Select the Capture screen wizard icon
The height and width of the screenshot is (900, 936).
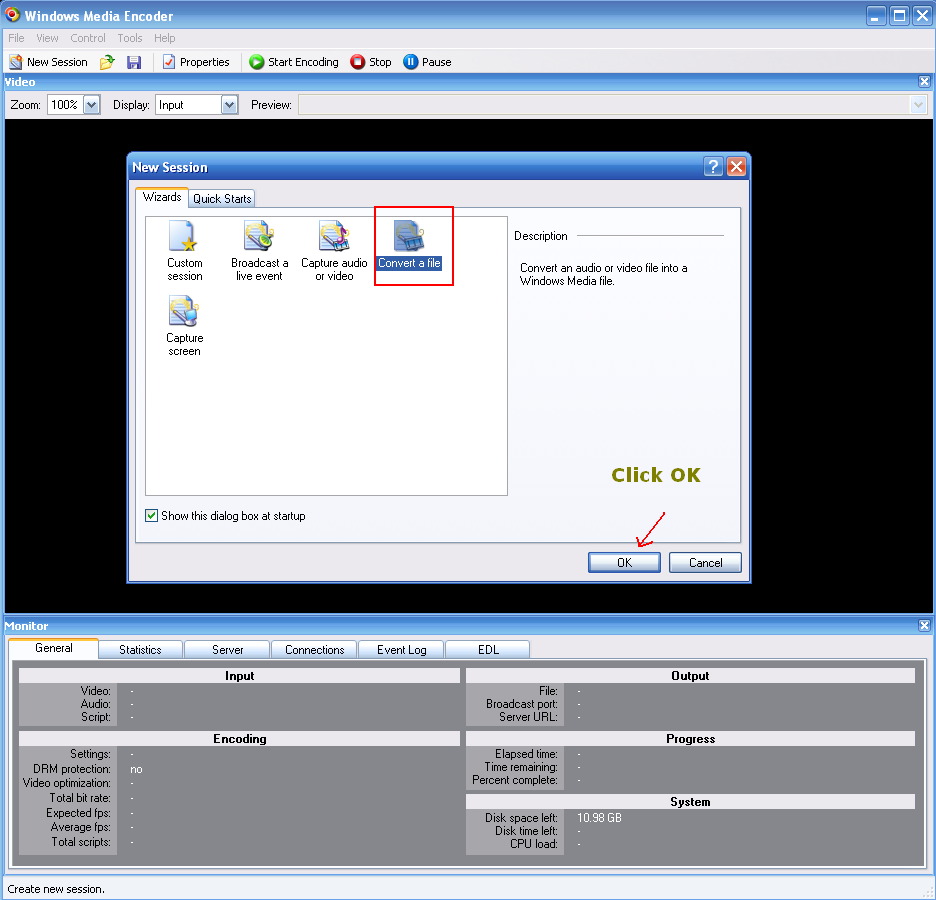coord(184,312)
